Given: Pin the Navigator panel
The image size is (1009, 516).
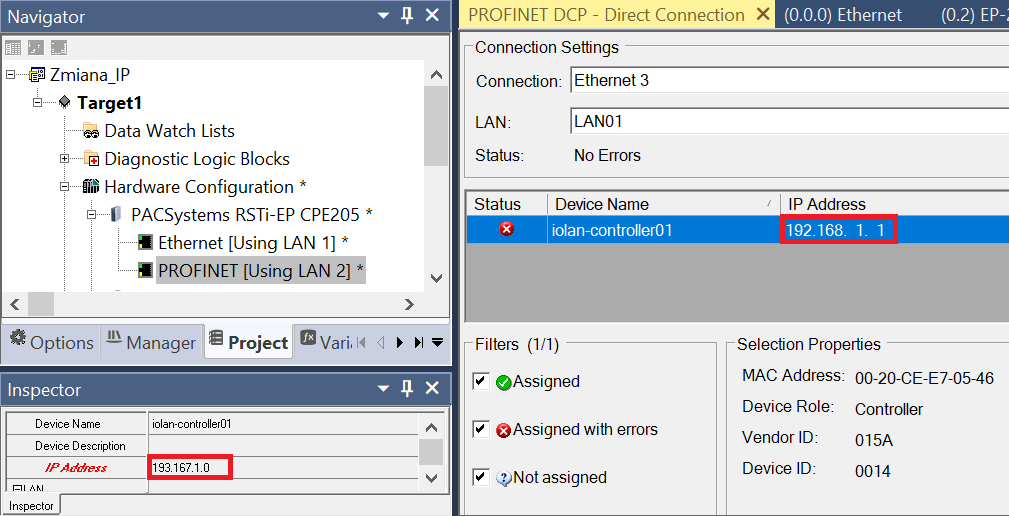Looking at the screenshot, I should [x=407, y=15].
